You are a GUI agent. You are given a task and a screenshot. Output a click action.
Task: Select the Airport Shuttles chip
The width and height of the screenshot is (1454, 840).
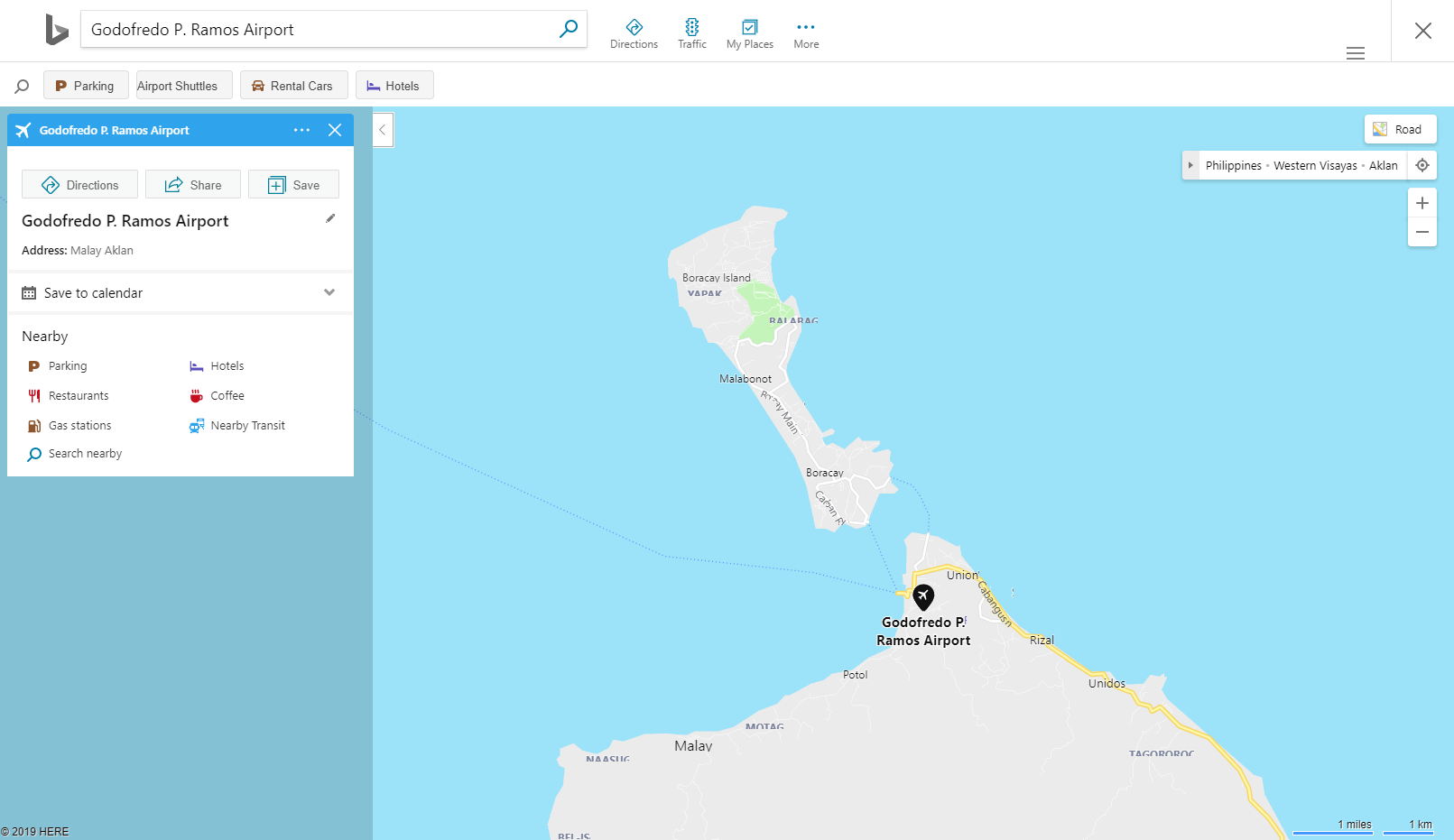tap(184, 85)
